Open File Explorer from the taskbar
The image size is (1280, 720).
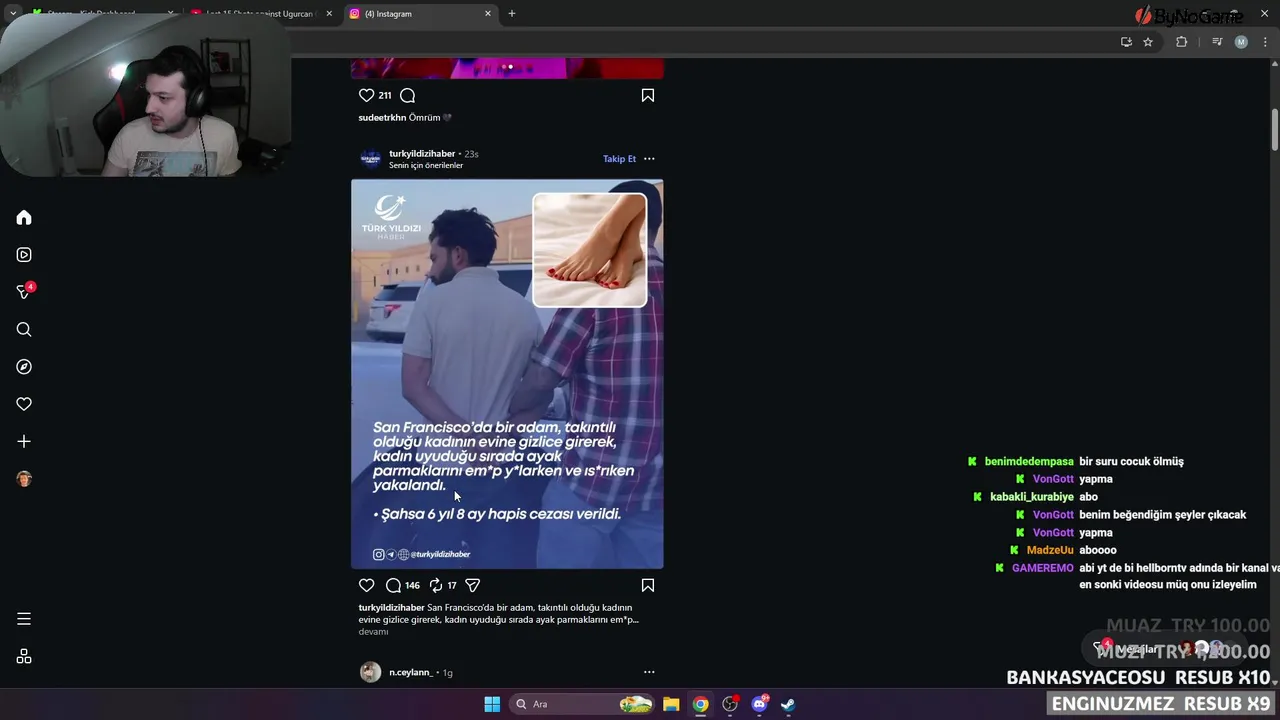[x=671, y=704]
